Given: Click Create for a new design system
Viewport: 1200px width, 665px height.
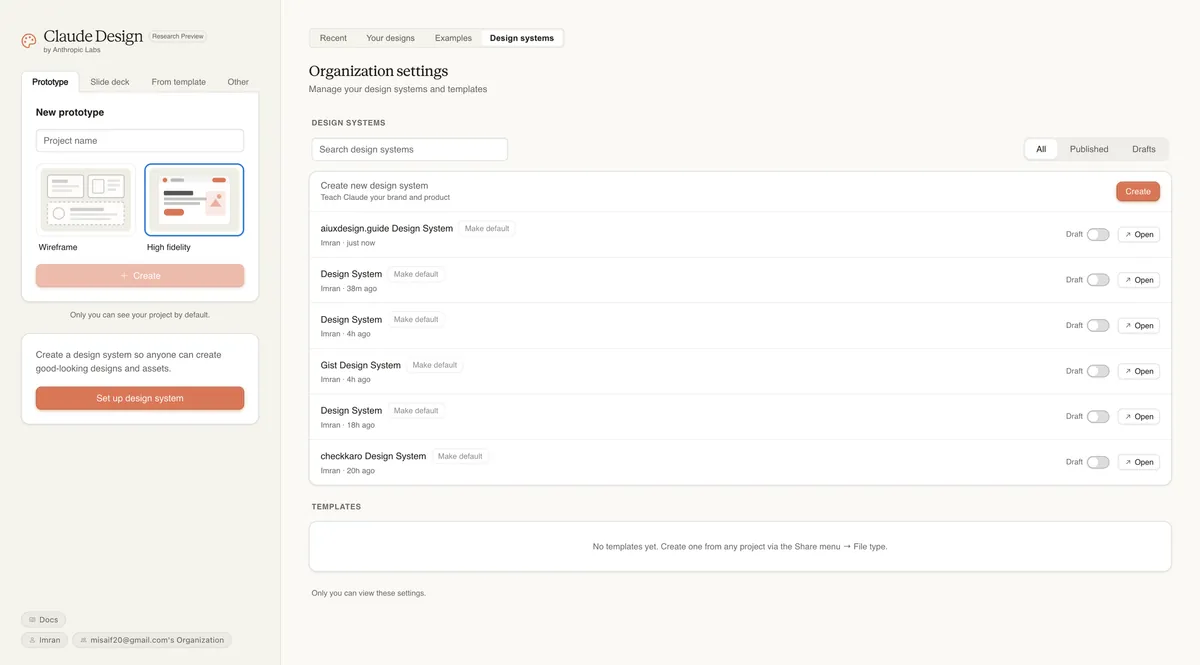Looking at the screenshot, I should (1137, 191).
